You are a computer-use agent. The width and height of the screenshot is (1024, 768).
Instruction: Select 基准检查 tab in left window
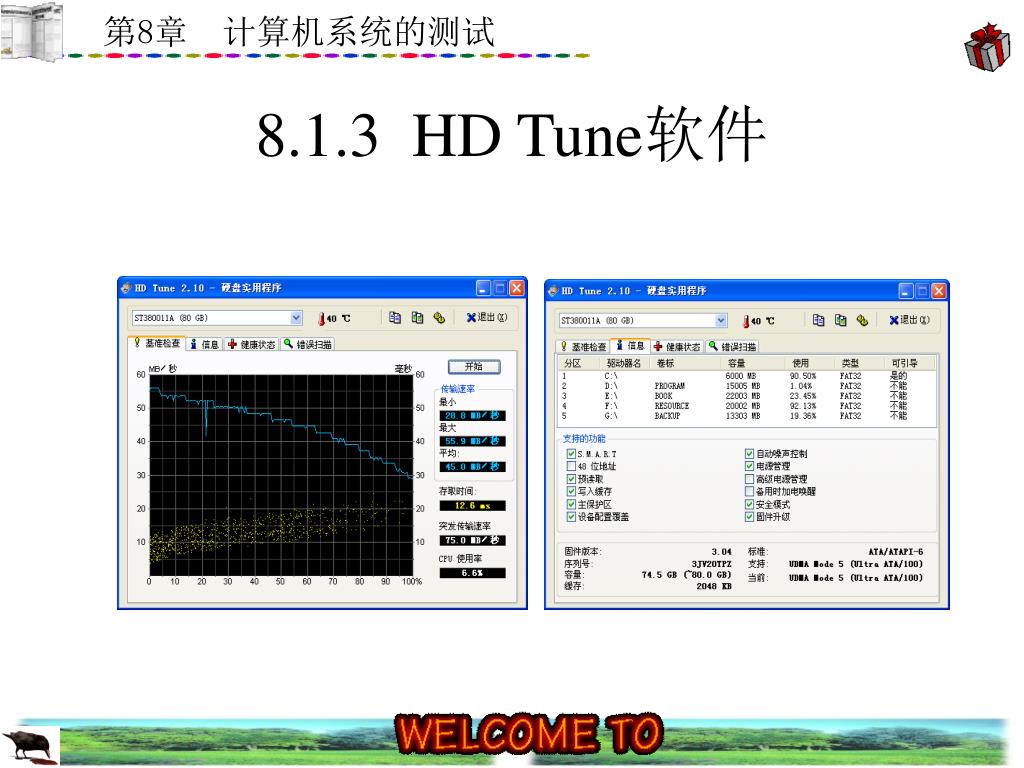pos(157,344)
